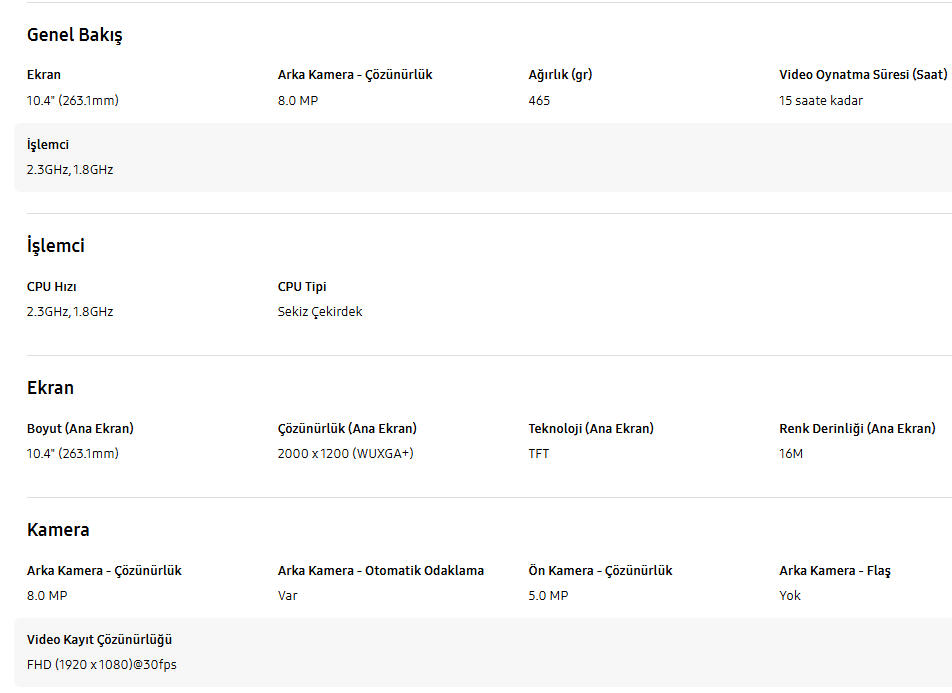Click the Genel Bakış section heading

(x=74, y=35)
